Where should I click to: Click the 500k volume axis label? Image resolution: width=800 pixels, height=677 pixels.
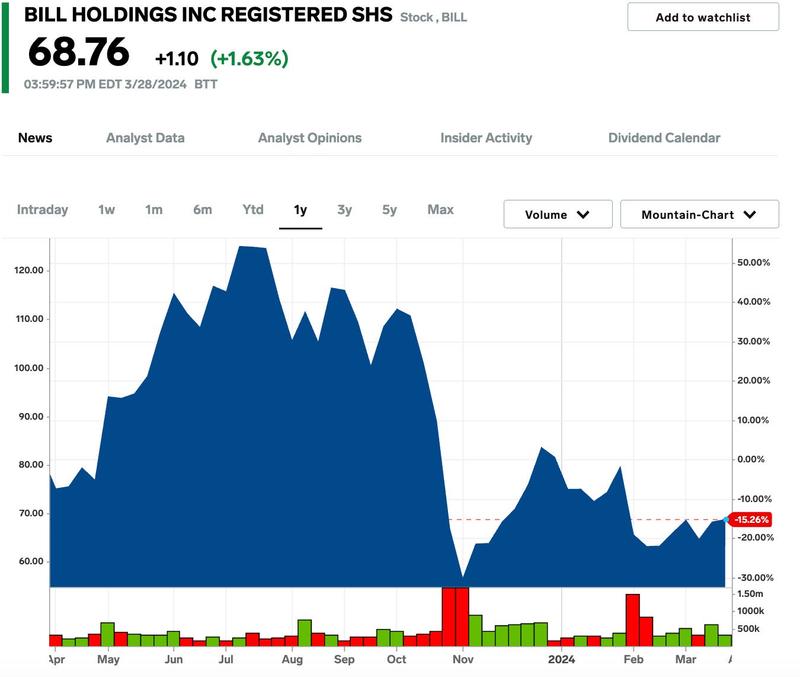click(748, 629)
